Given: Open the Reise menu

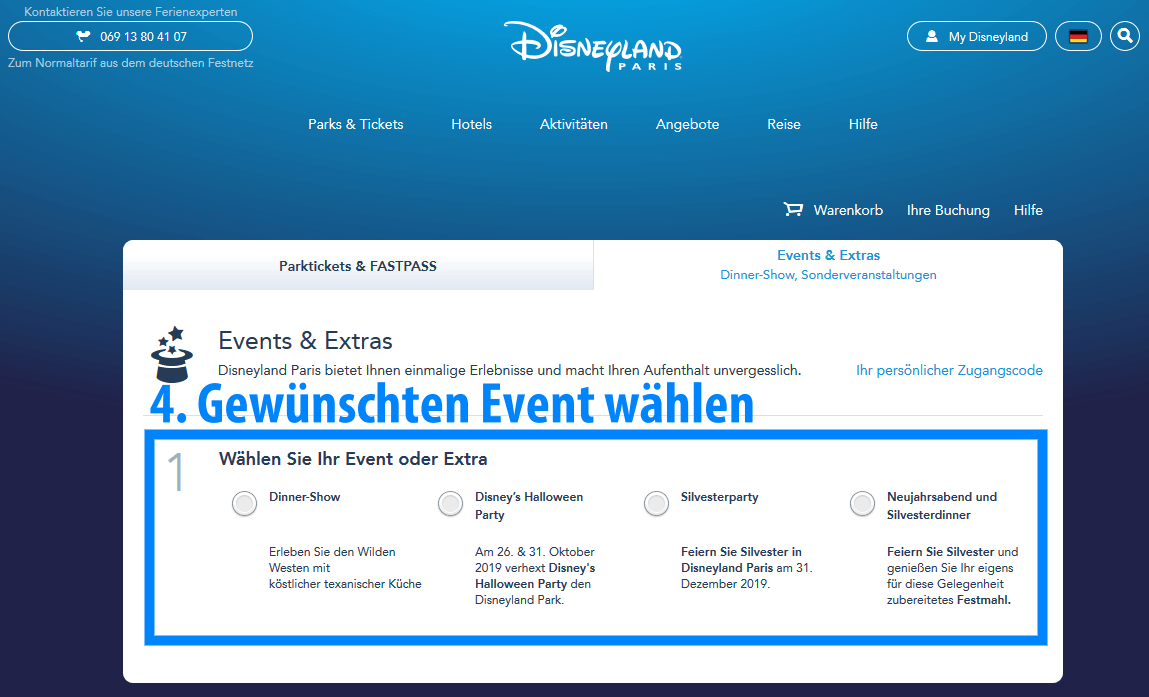Looking at the screenshot, I should tap(783, 124).
